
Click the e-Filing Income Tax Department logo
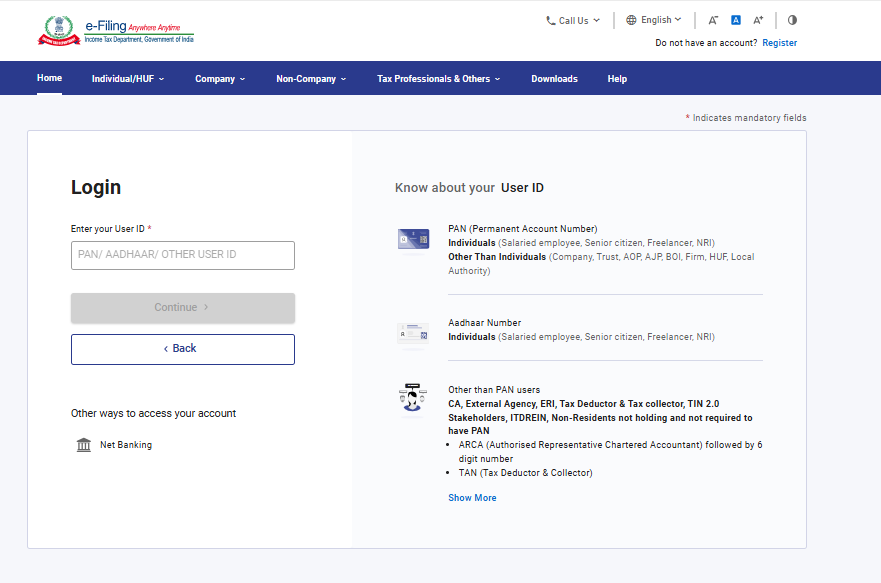(x=116, y=30)
